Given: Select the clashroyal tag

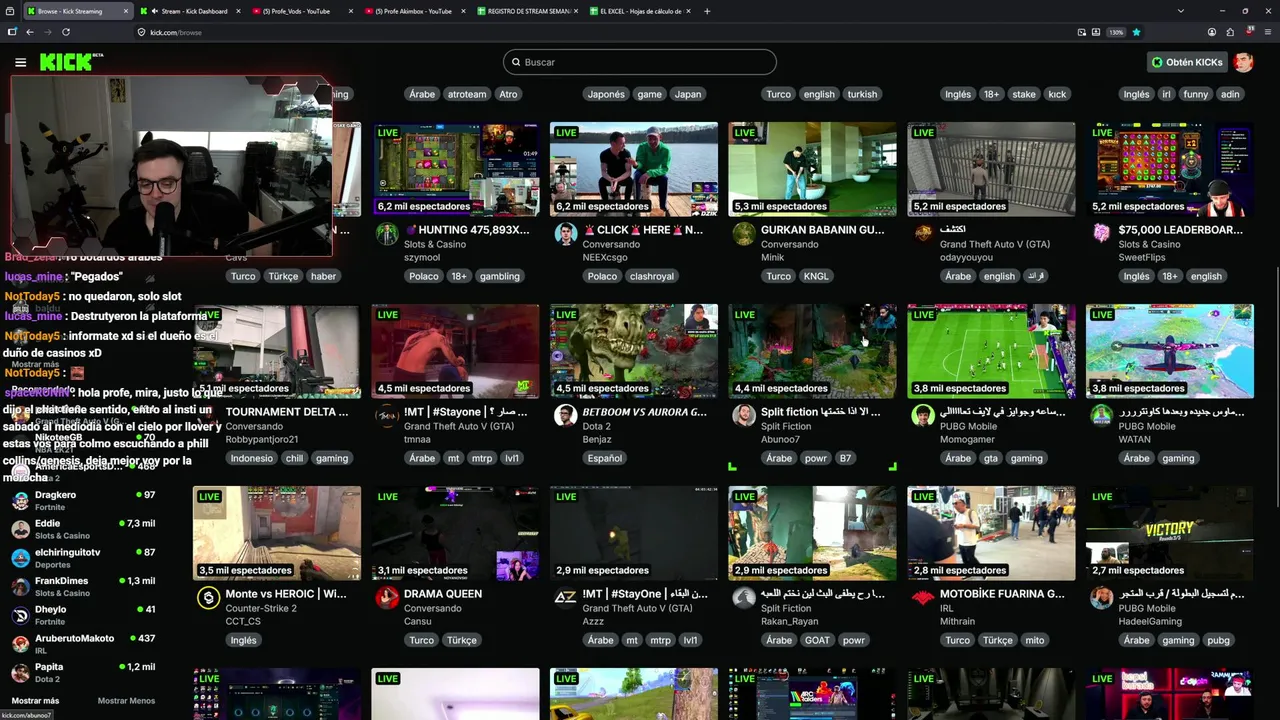Looking at the screenshot, I should coord(651,276).
